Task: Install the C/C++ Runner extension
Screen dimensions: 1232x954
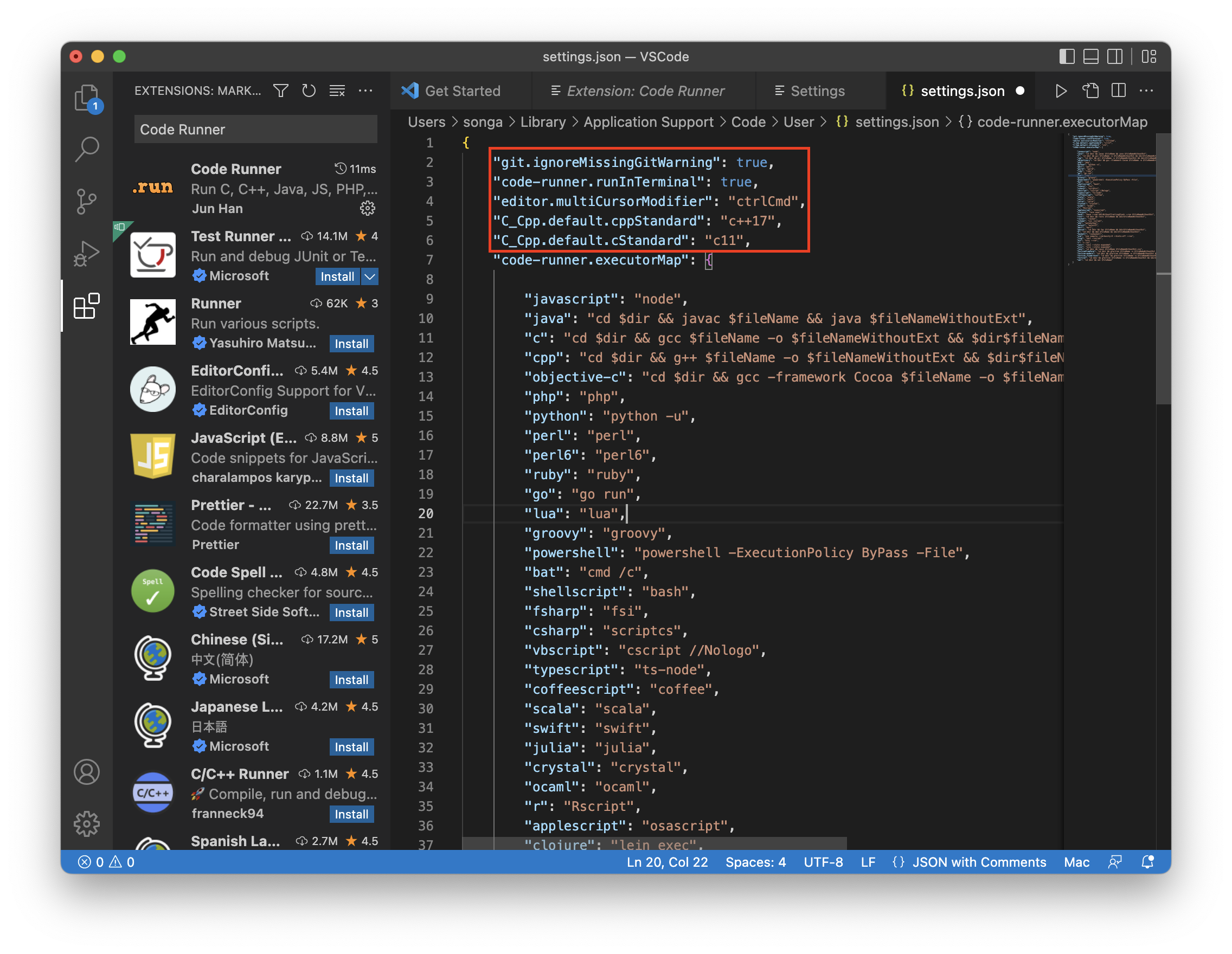Action: [x=351, y=814]
